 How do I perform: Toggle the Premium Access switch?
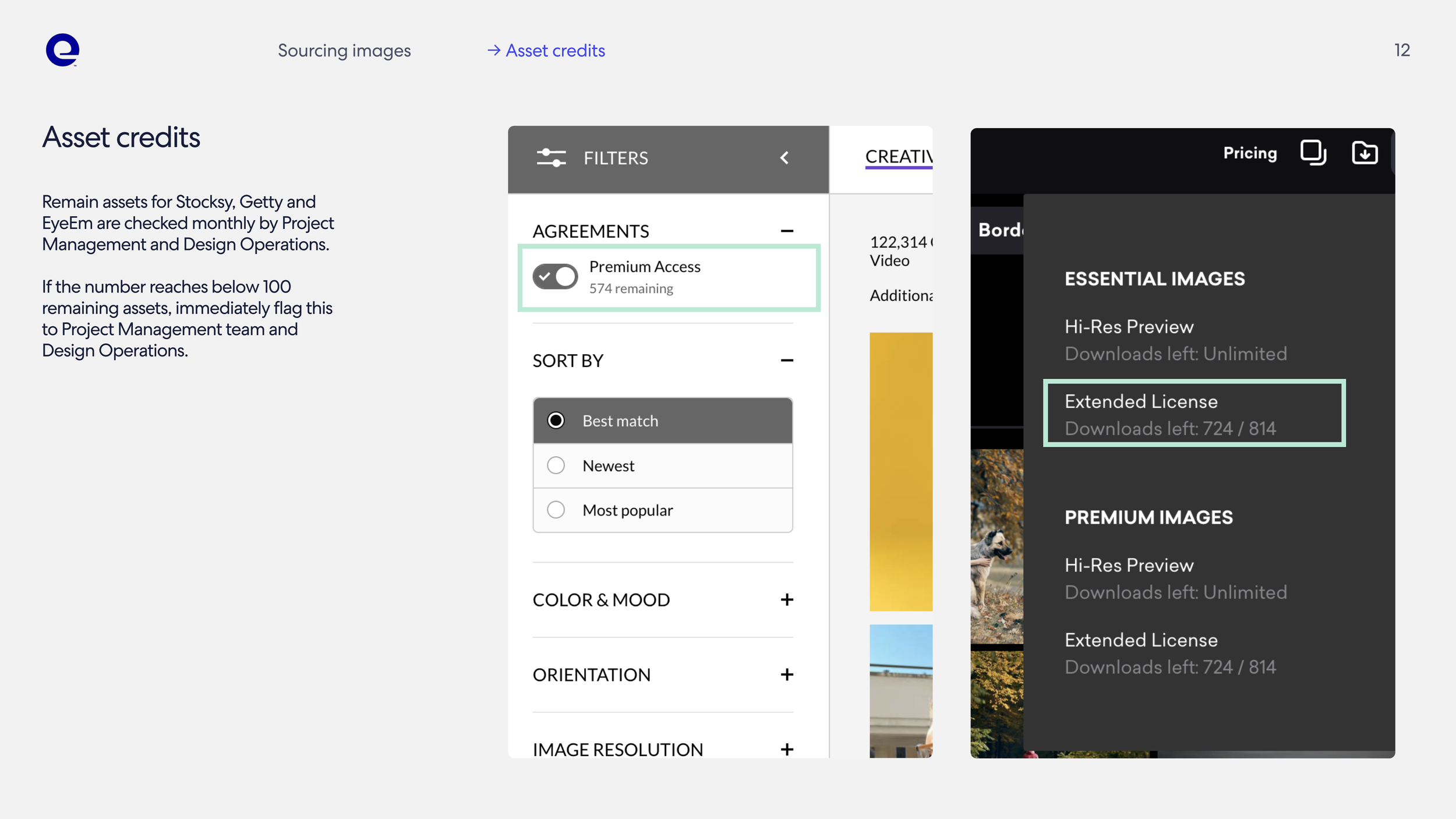coord(555,277)
